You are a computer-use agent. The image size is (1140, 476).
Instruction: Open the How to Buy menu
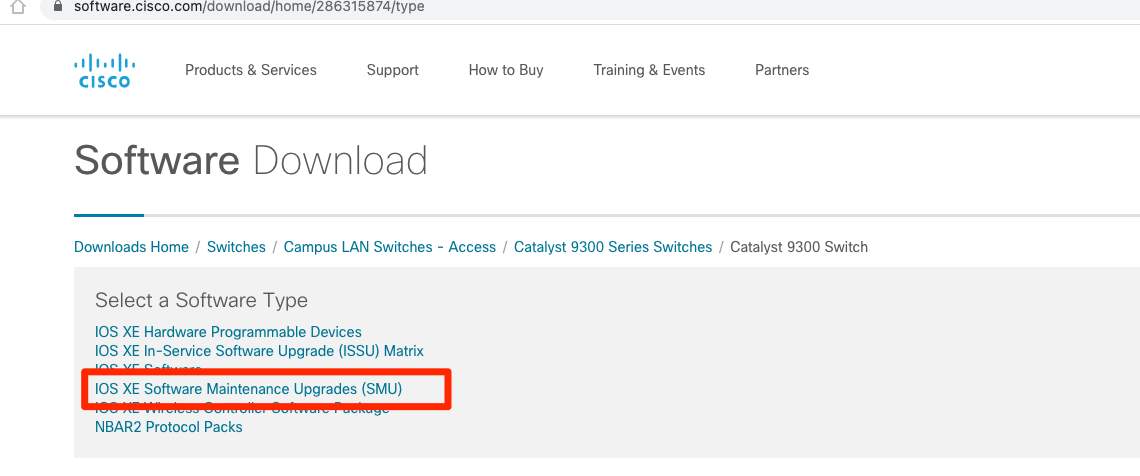[x=505, y=70]
